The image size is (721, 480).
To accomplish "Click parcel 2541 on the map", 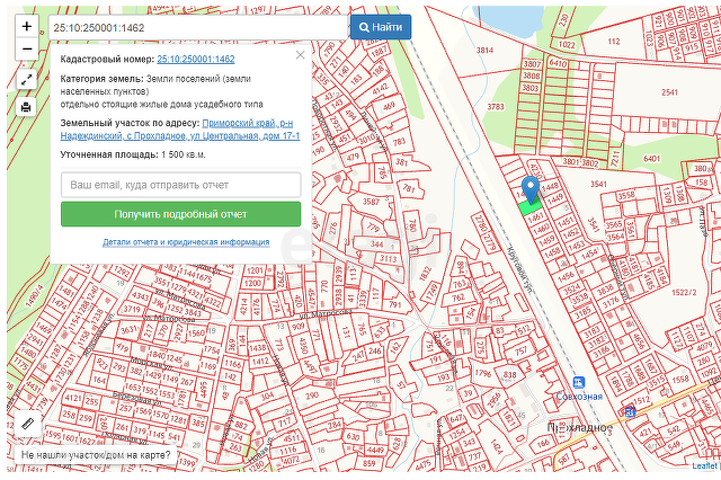I will (x=669, y=92).
